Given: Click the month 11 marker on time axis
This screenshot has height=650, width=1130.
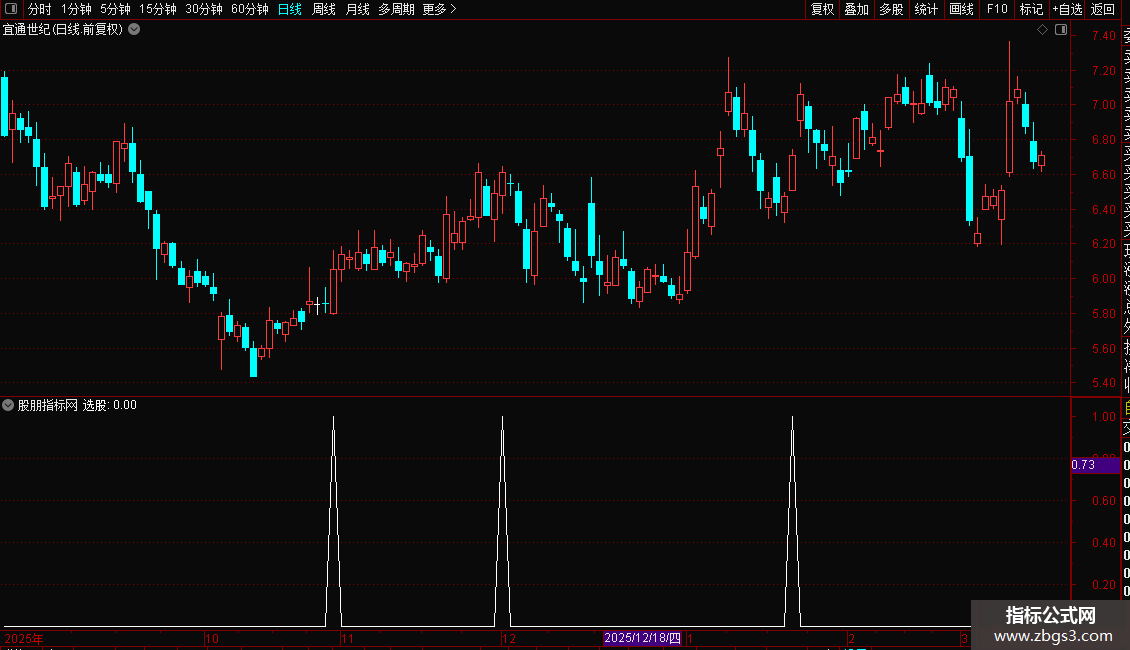Looking at the screenshot, I should click(347, 638).
